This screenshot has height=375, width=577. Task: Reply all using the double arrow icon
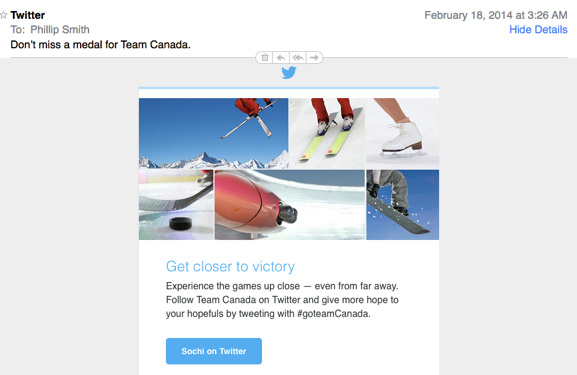(298, 57)
